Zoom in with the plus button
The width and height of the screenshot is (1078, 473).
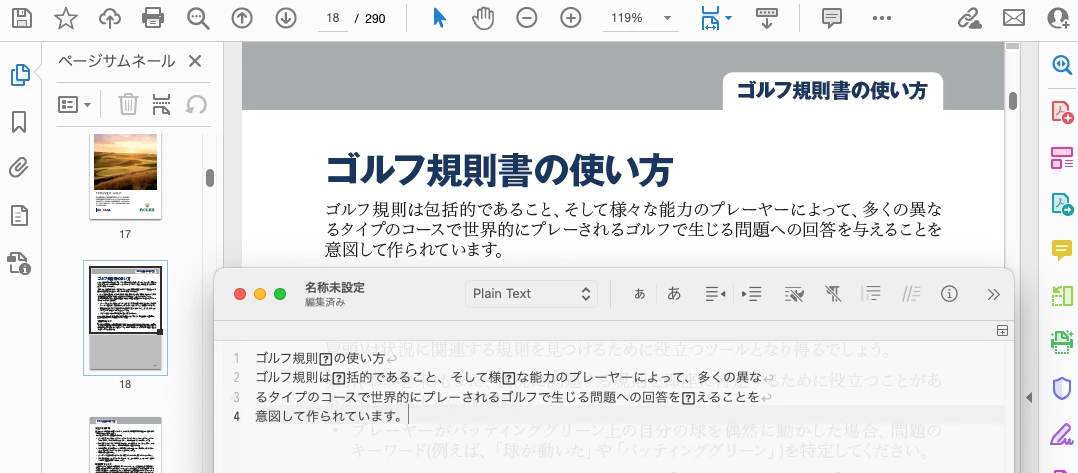tap(571, 18)
